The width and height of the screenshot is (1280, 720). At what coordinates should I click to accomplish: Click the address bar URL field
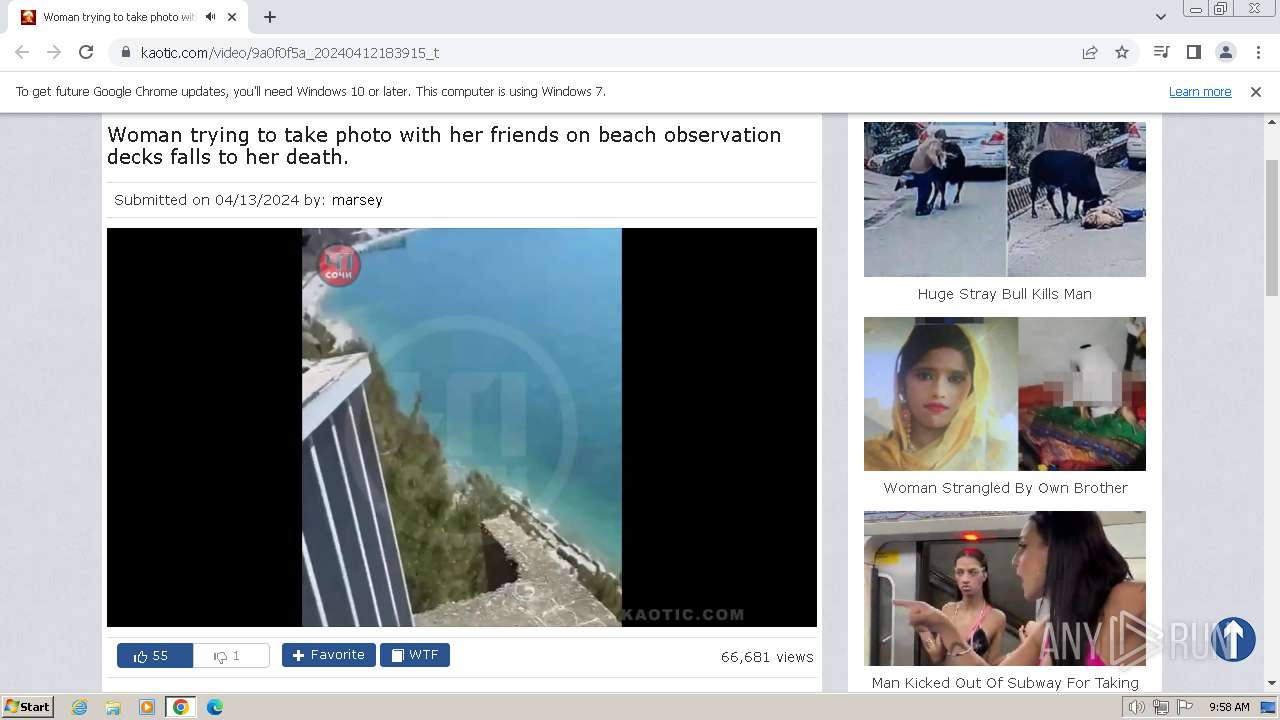[600, 52]
